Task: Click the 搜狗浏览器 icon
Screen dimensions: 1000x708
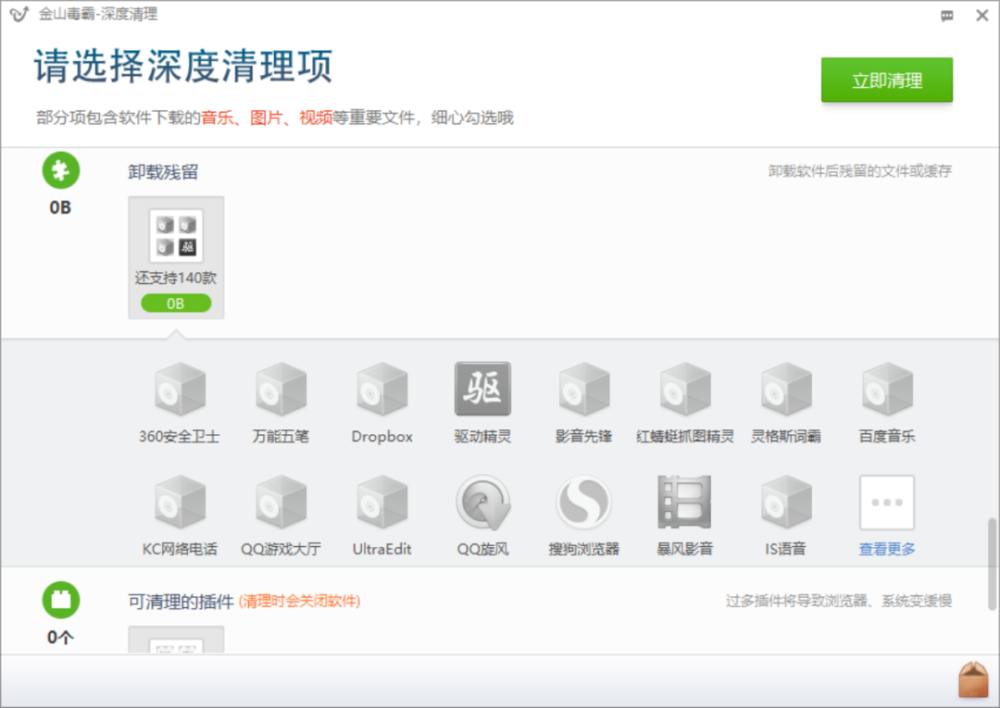Action: [x=584, y=502]
